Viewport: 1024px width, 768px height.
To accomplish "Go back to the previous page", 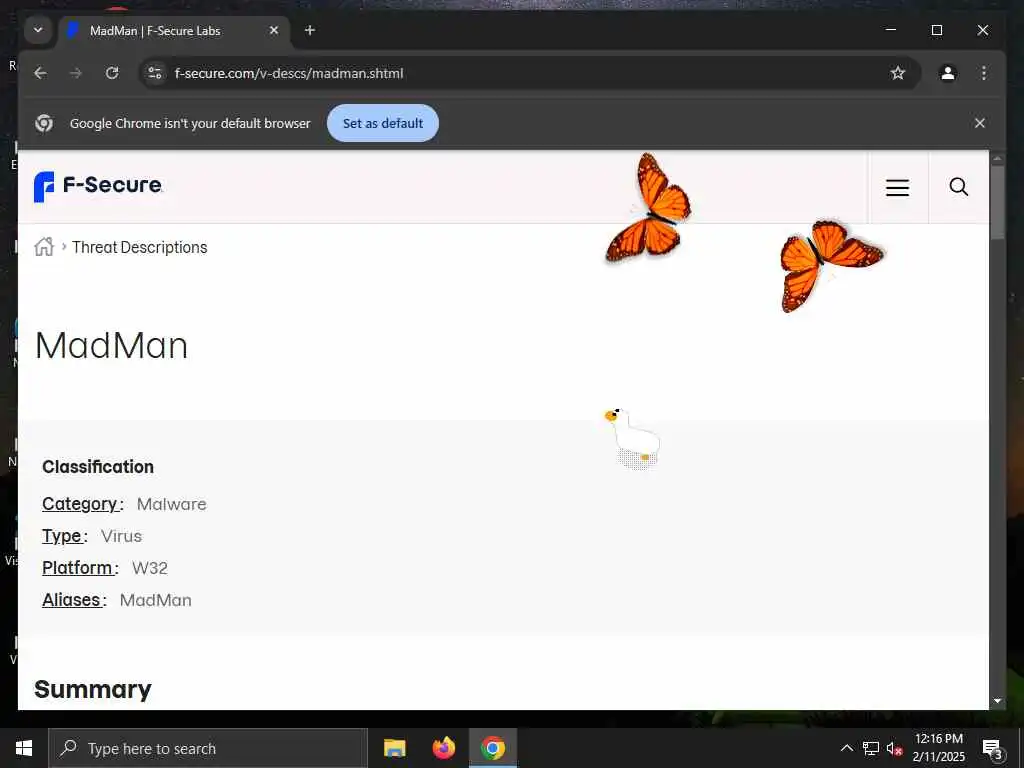I will 40,73.
